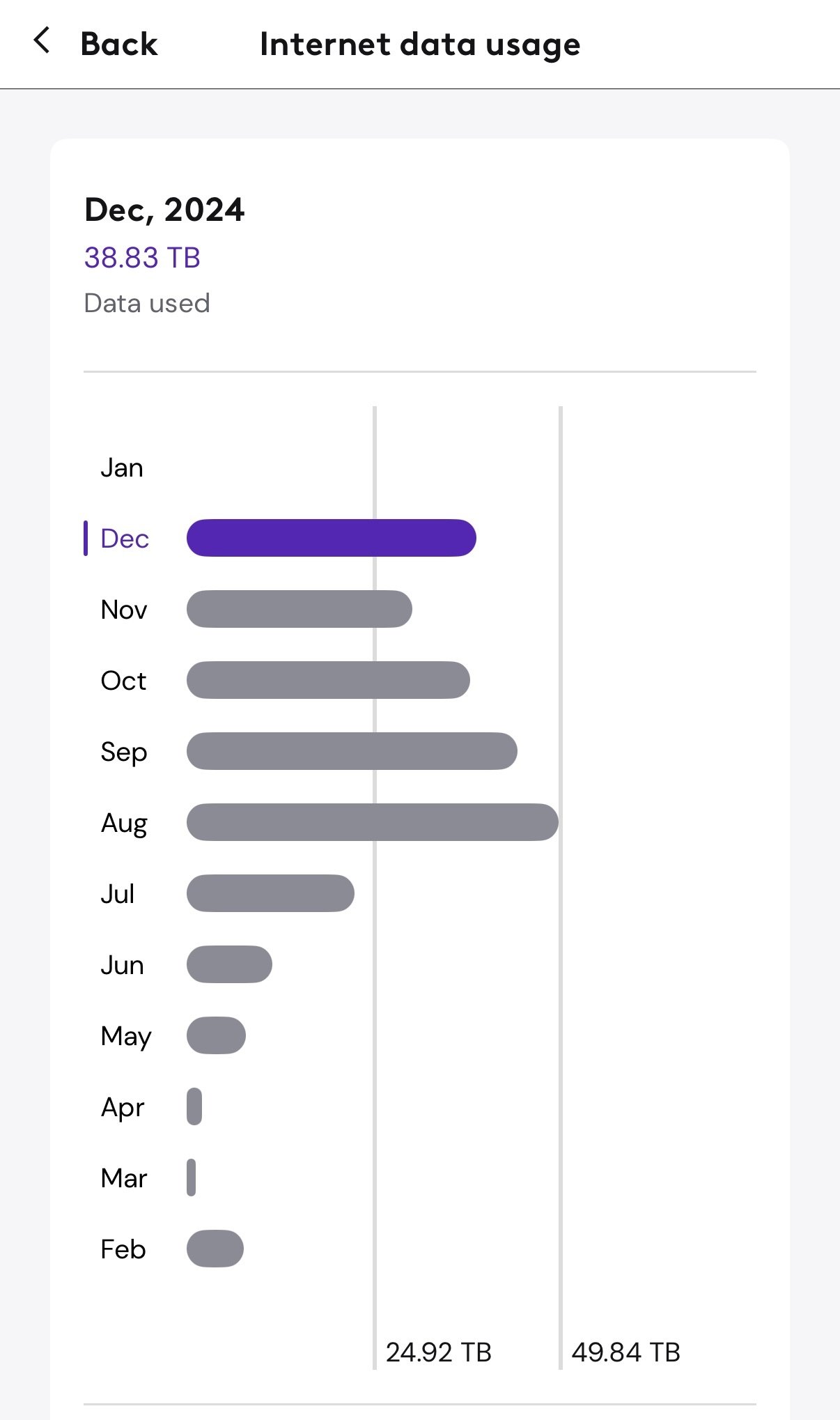Click the 24.92 TB axis label
840x1420 pixels.
pyautogui.click(x=439, y=1352)
